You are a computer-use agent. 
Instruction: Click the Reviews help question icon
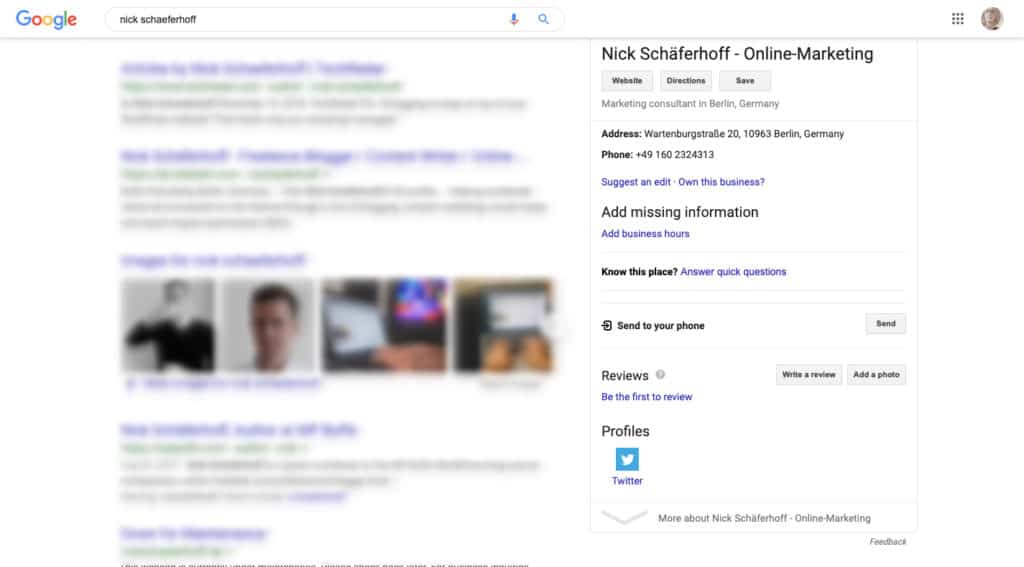(x=660, y=374)
